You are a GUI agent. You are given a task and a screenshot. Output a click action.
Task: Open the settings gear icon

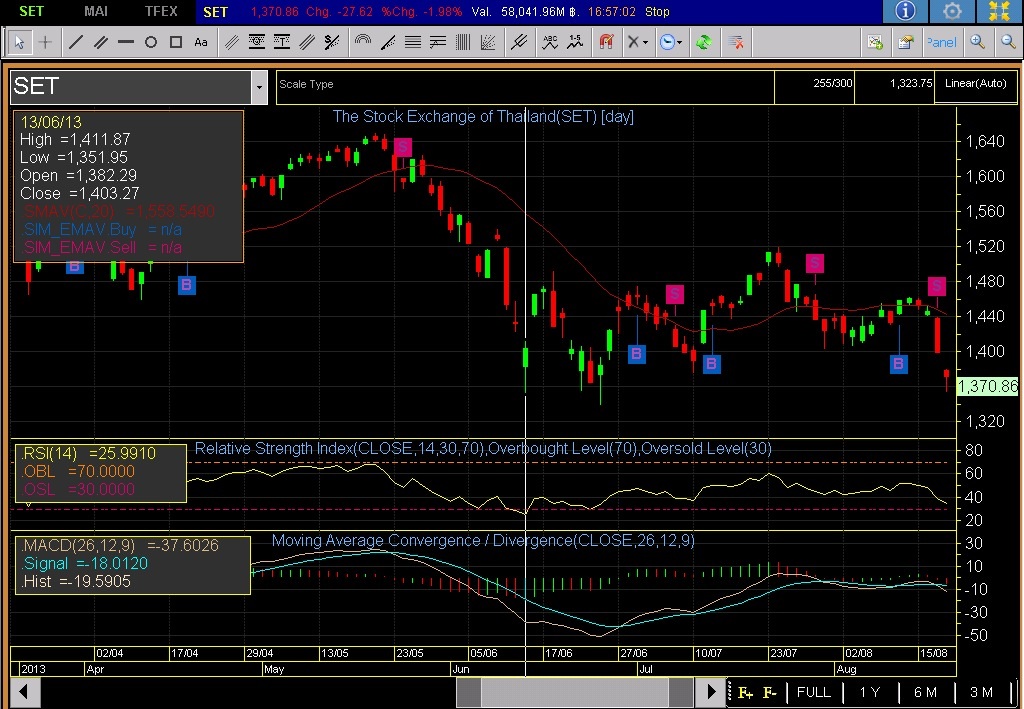pos(952,11)
